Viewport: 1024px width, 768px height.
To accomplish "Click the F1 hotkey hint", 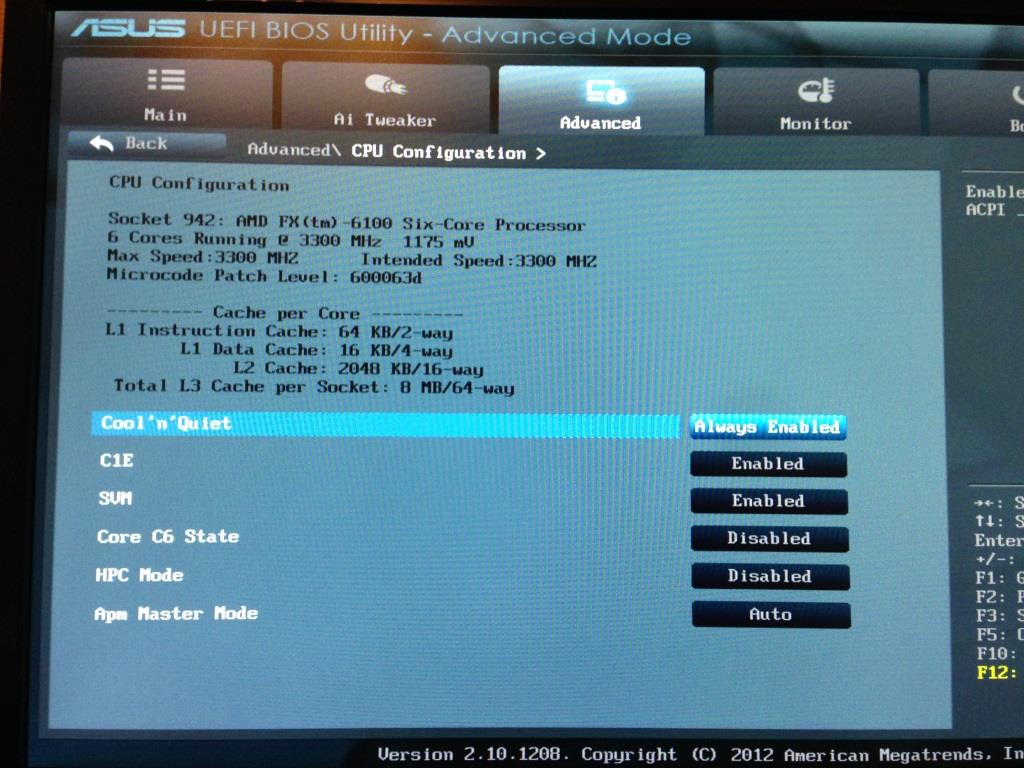I will [999, 578].
